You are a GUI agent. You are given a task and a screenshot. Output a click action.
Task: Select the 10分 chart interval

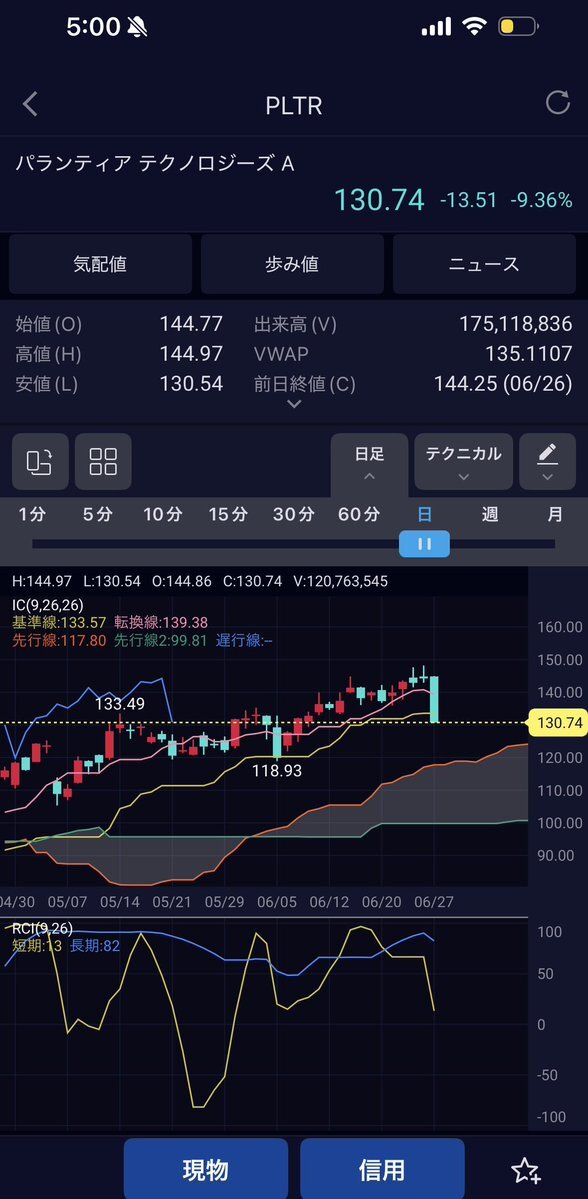click(x=163, y=515)
